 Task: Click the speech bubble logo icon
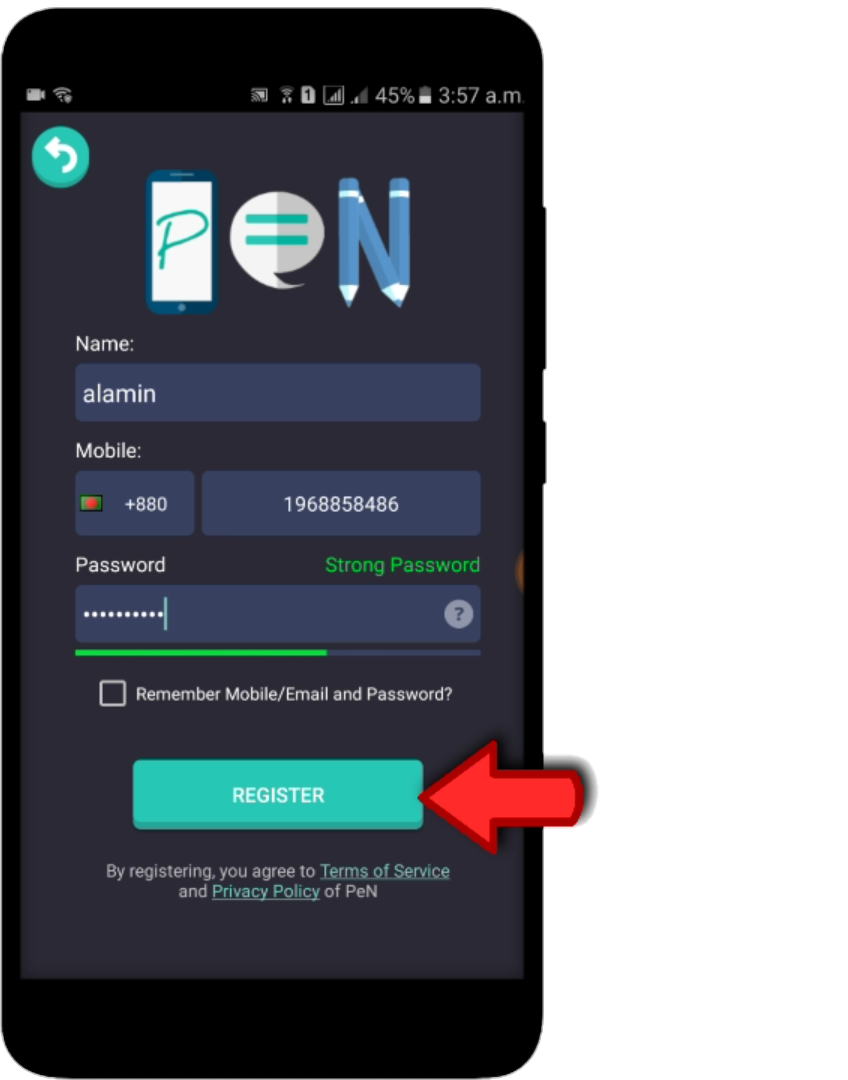pyautogui.click(x=276, y=240)
